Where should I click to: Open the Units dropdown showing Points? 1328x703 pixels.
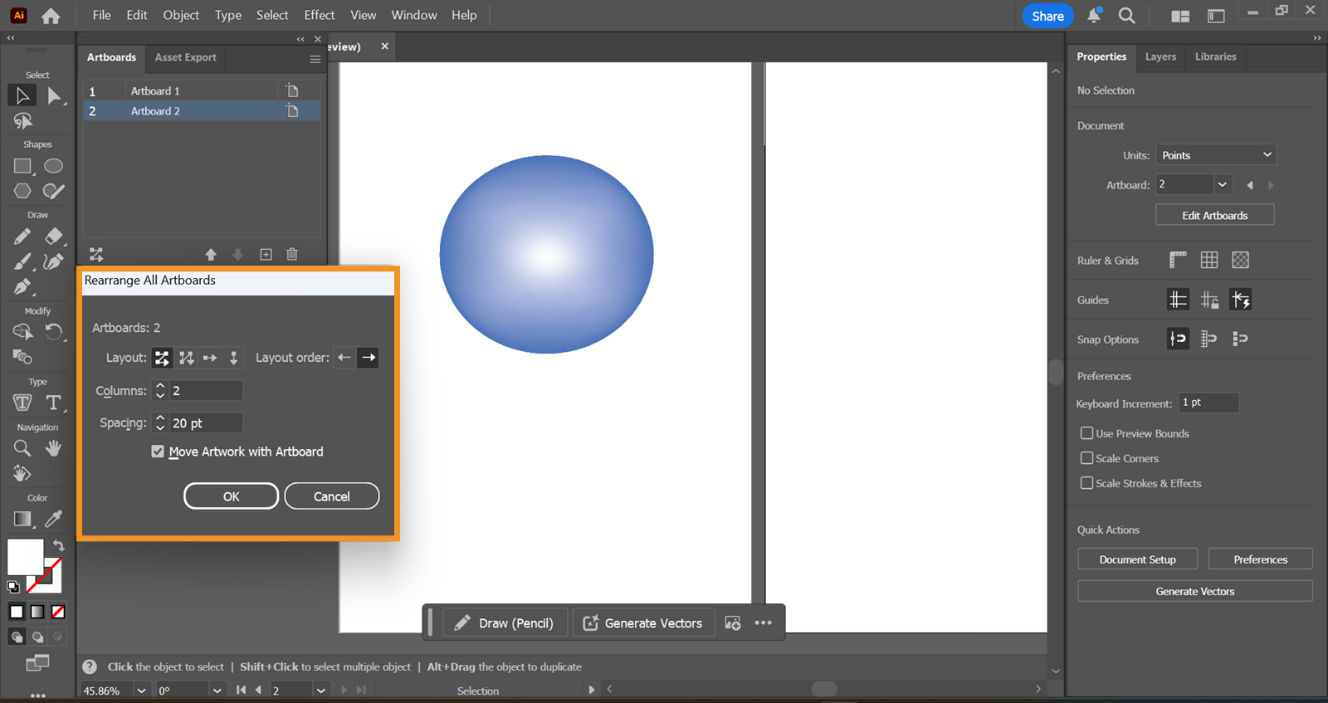pos(1215,154)
